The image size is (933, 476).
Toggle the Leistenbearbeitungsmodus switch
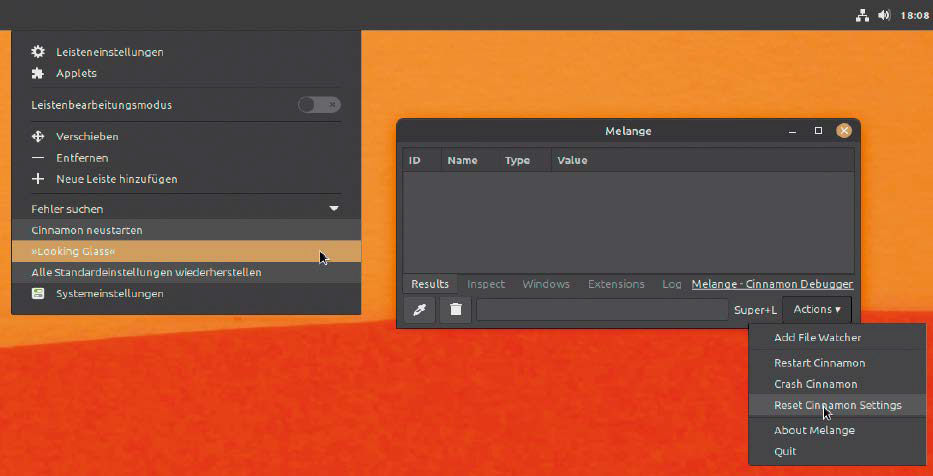pos(320,105)
